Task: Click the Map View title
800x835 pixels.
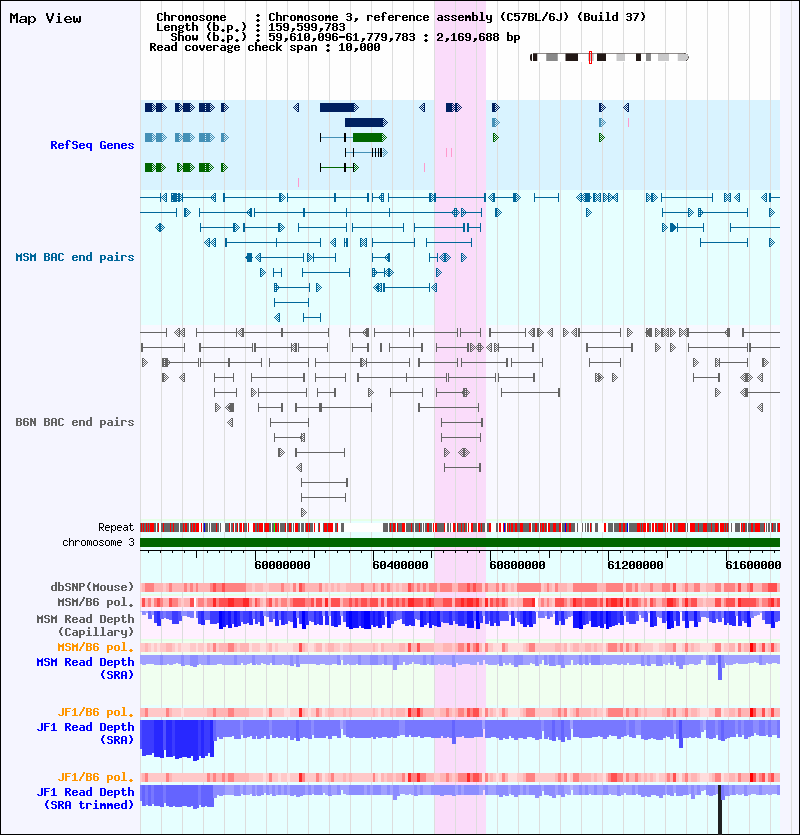Action: pos(45,19)
